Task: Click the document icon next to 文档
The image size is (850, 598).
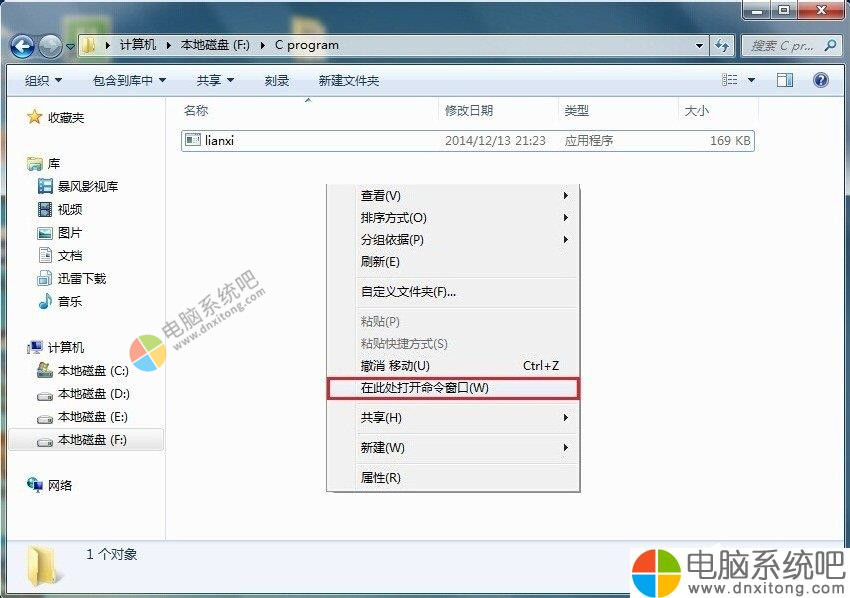Action: coord(46,255)
